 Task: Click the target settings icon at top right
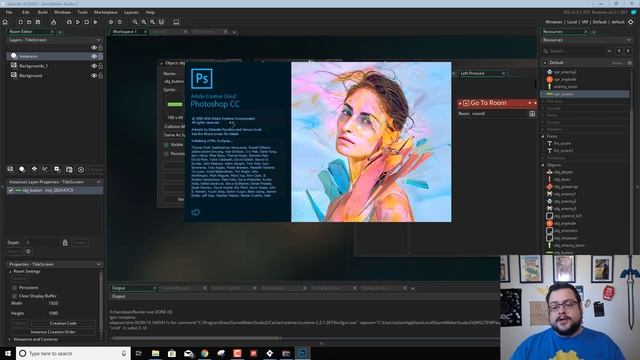(631, 22)
